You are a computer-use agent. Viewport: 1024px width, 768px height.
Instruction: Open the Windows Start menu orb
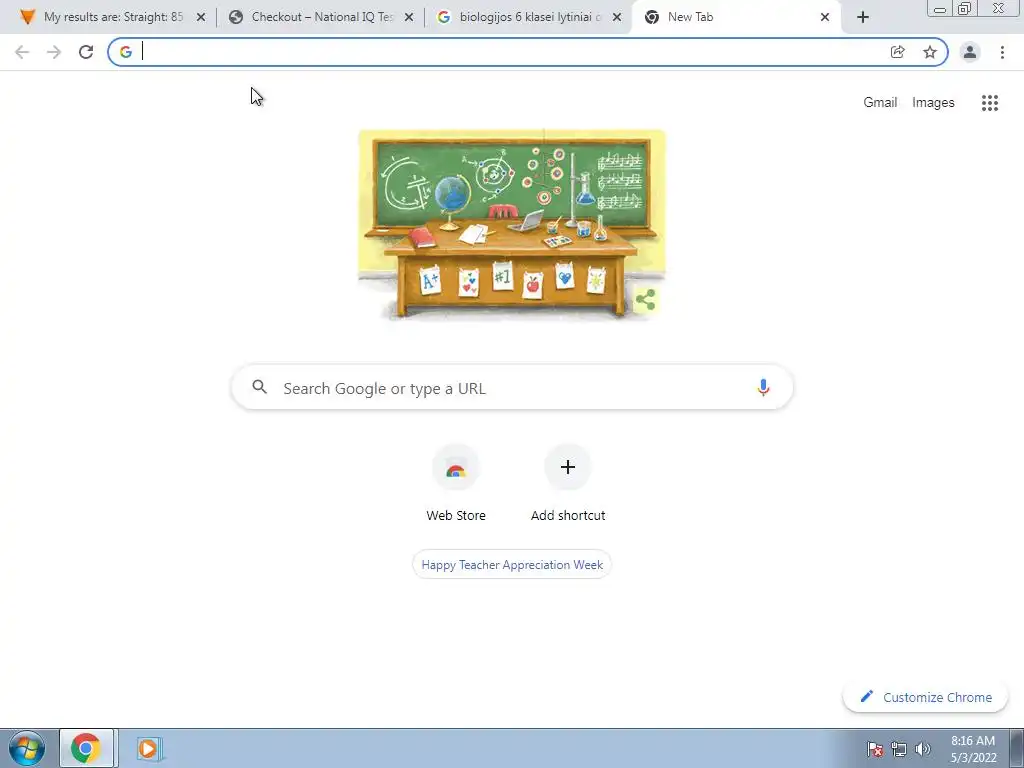(x=27, y=748)
